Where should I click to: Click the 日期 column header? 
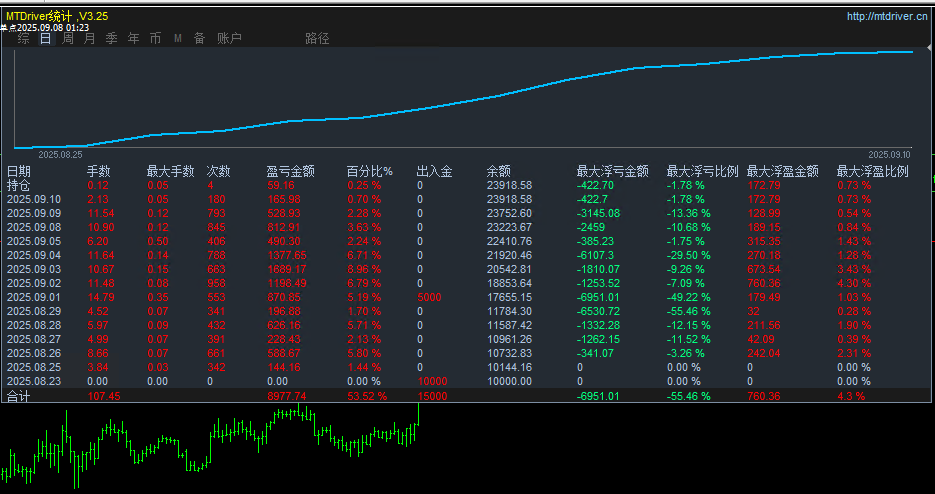click(x=18, y=172)
